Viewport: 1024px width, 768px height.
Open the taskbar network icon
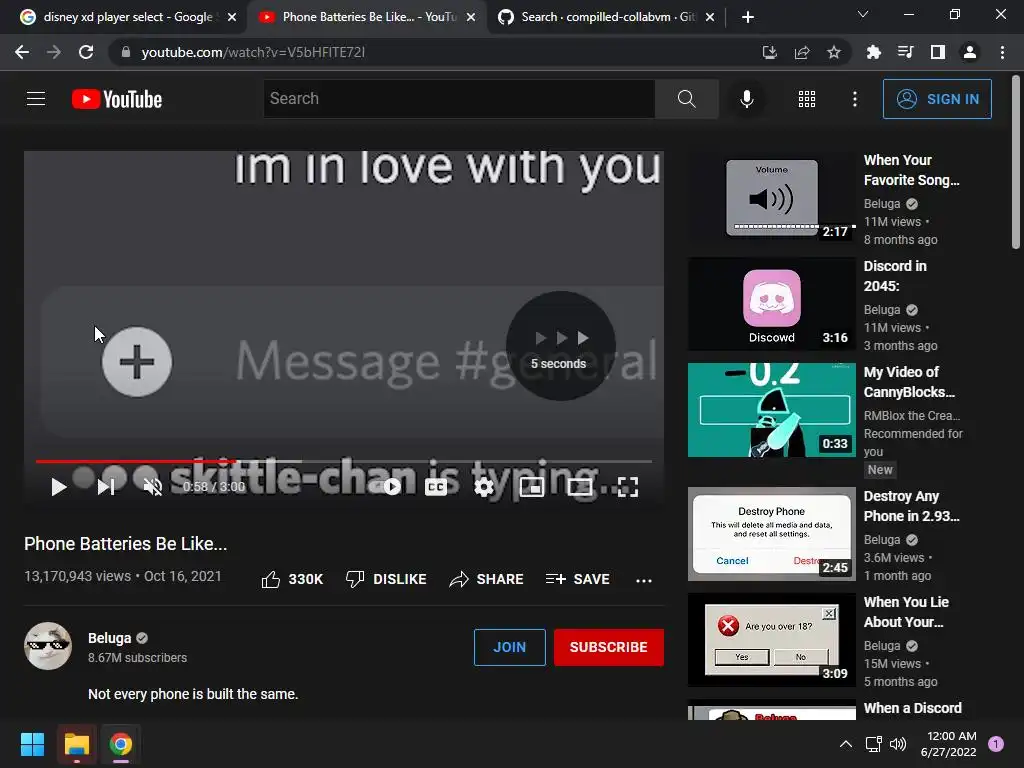[x=873, y=744]
